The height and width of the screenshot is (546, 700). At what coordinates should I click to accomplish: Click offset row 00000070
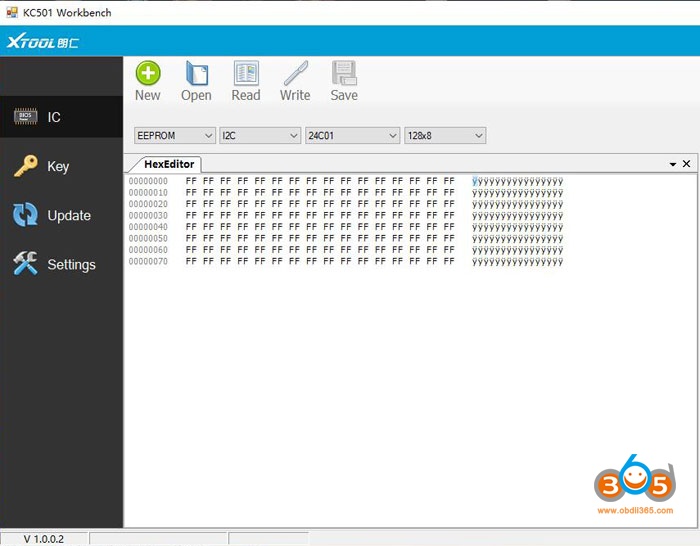pos(148,261)
